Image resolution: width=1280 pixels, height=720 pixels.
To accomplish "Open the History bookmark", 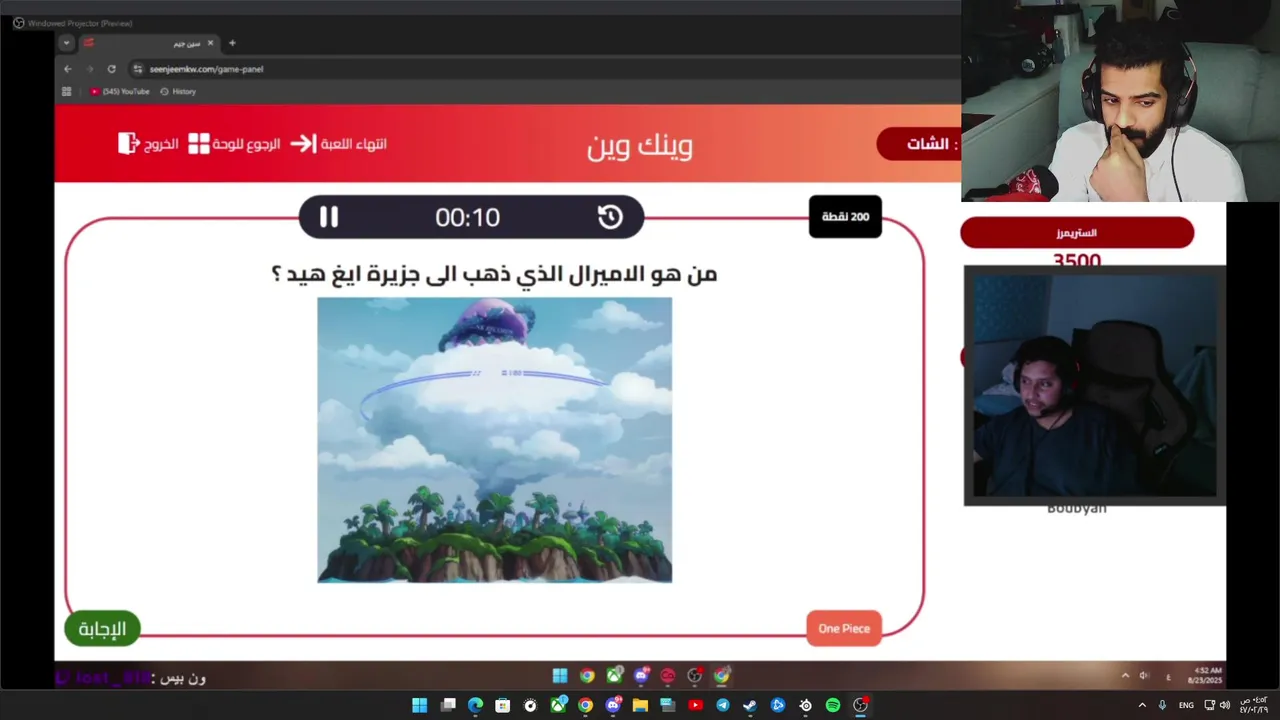I will point(178,91).
